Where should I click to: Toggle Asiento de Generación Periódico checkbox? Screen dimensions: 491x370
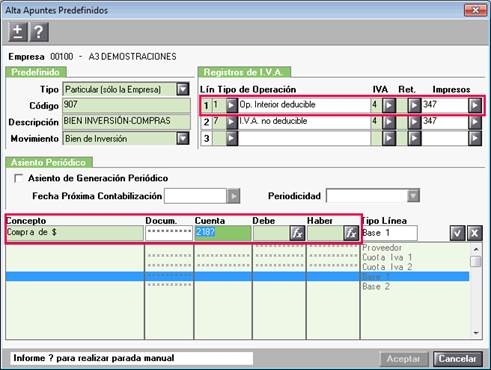(x=19, y=178)
